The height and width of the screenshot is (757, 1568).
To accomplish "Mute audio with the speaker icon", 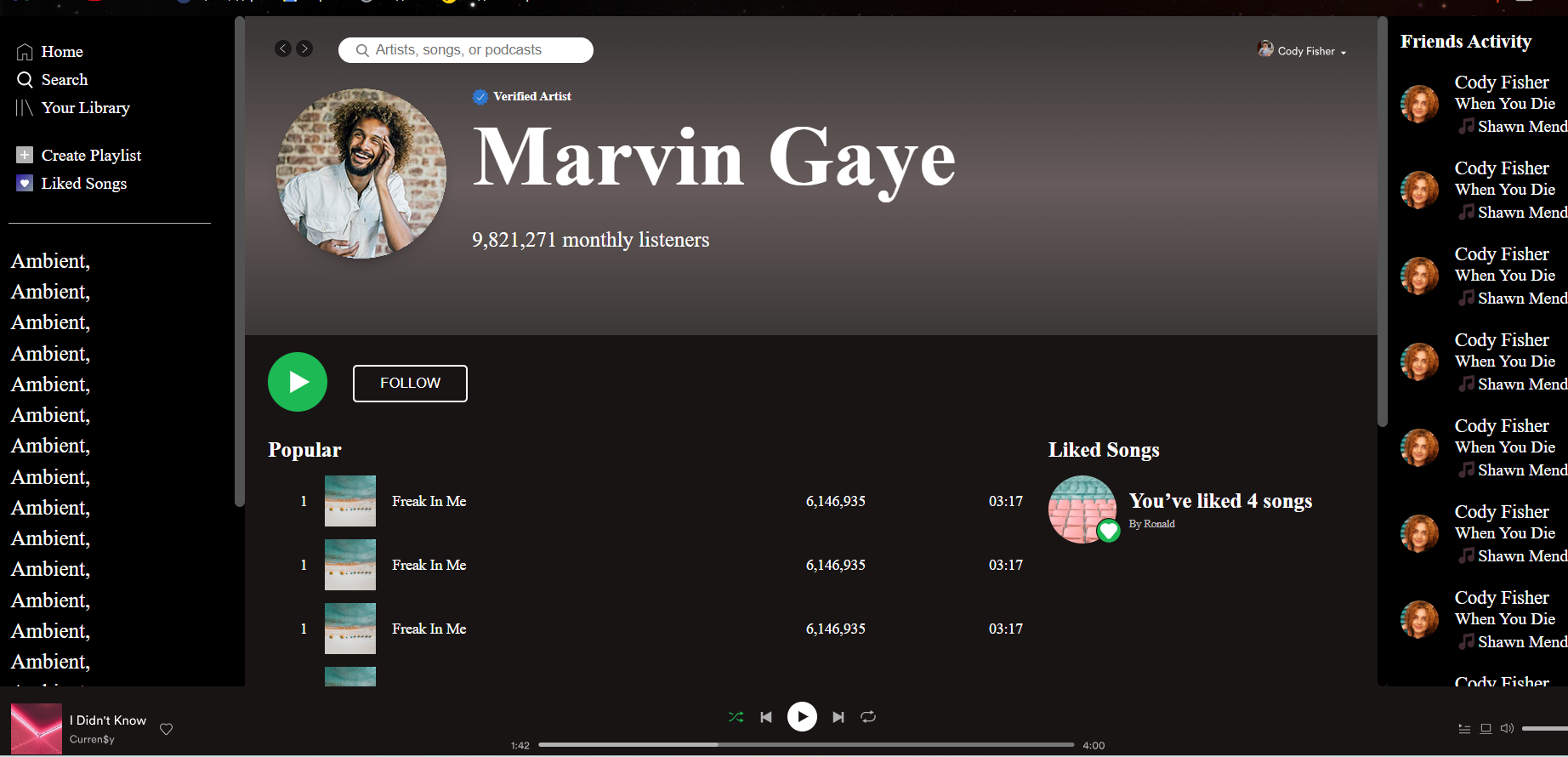I will (1507, 728).
